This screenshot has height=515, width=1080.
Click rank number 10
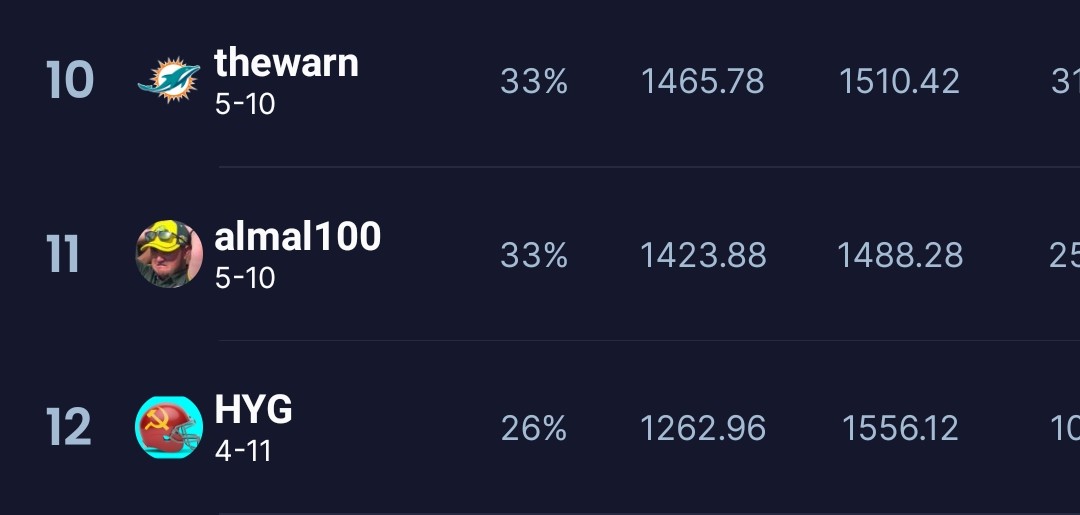pos(69,81)
